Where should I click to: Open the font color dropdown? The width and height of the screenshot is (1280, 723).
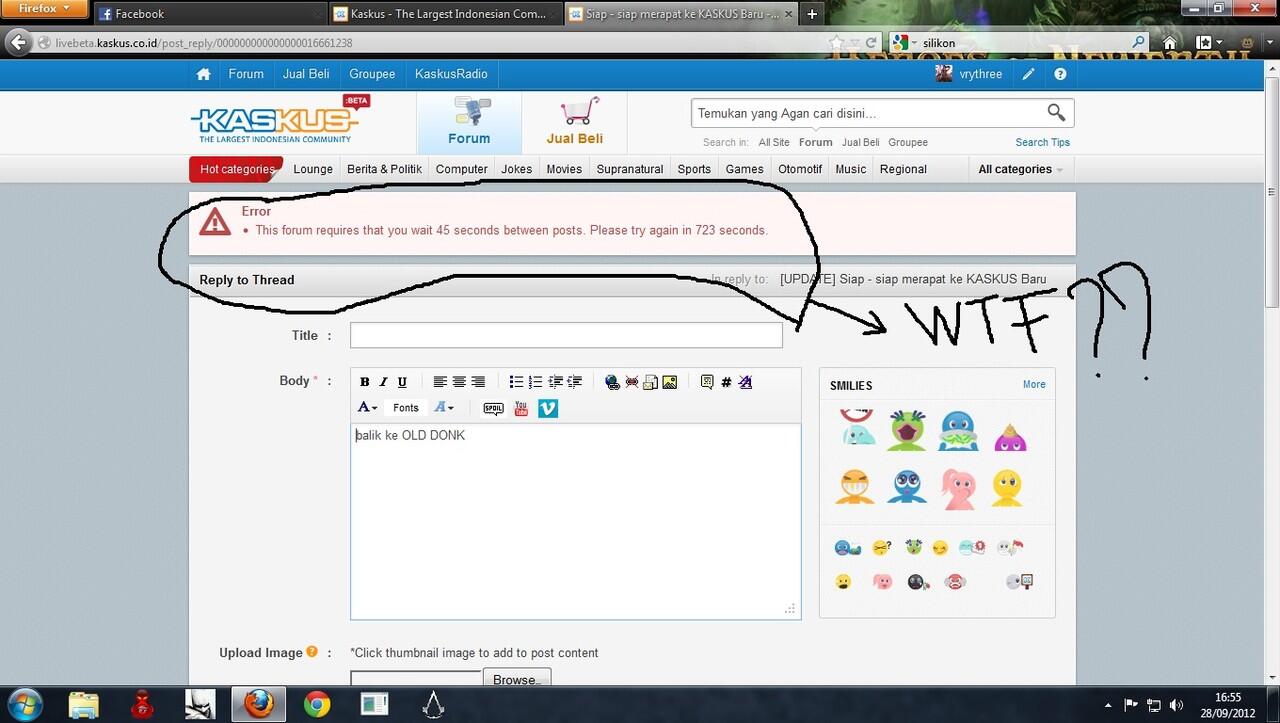coord(367,408)
